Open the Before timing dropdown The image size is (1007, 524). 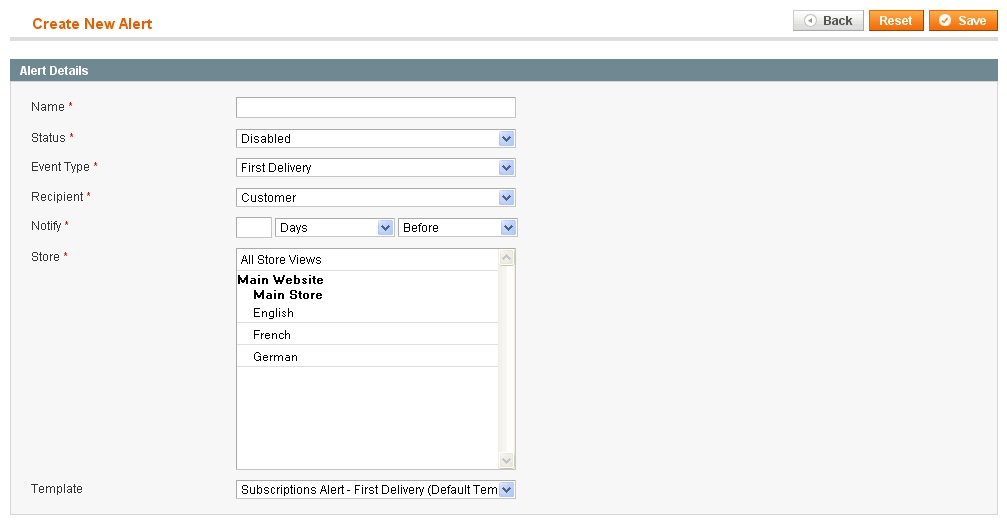[x=457, y=227]
